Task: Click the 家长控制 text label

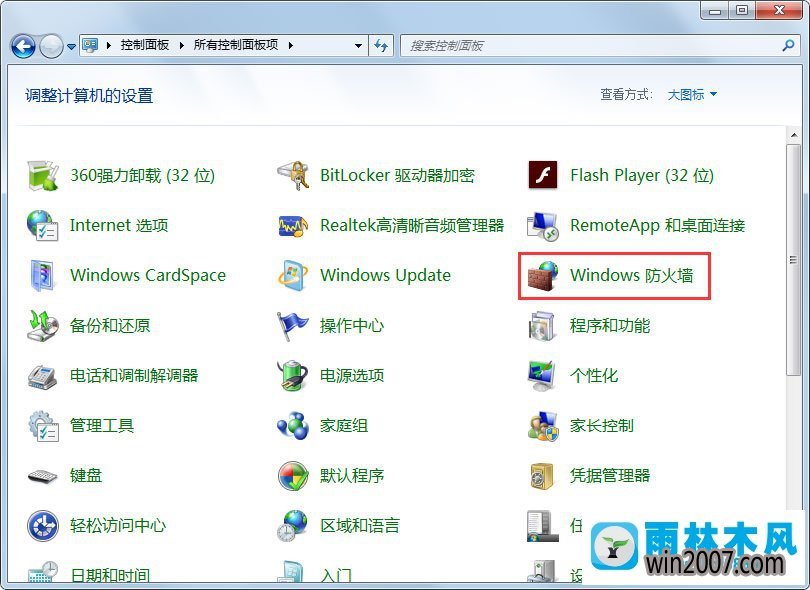Action: click(601, 426)
